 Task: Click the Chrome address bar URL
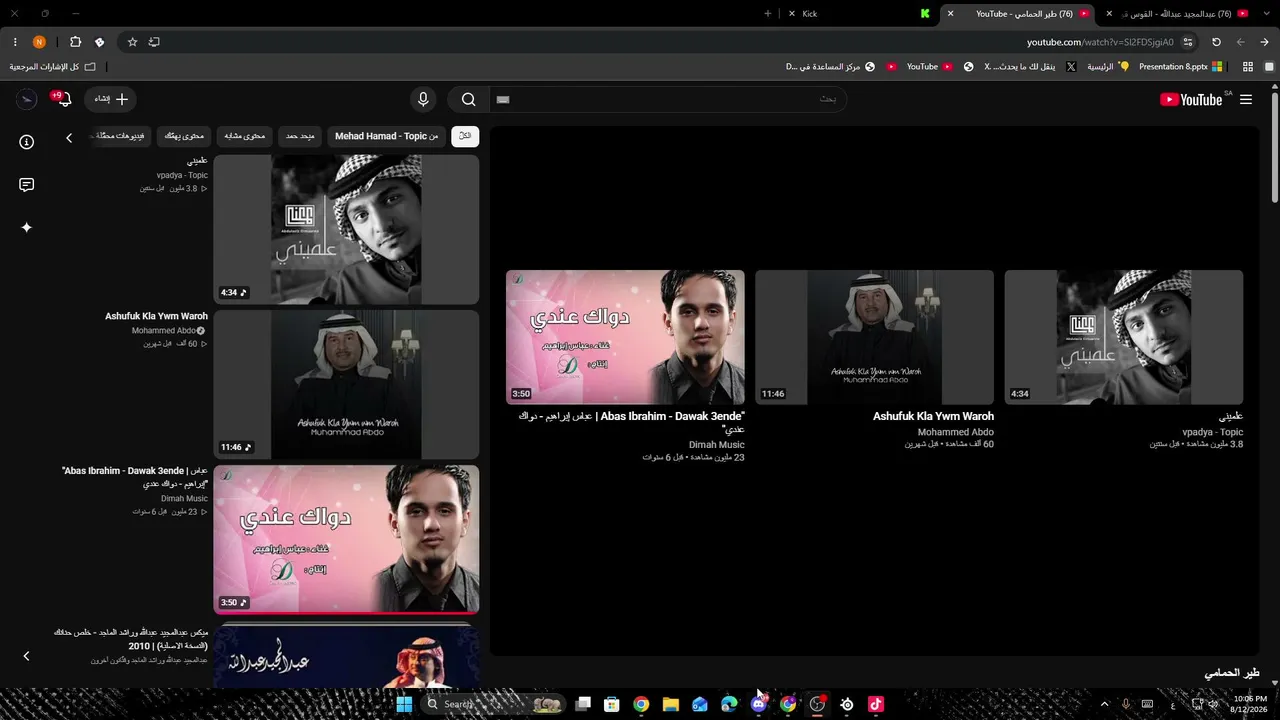(1100, 42)
